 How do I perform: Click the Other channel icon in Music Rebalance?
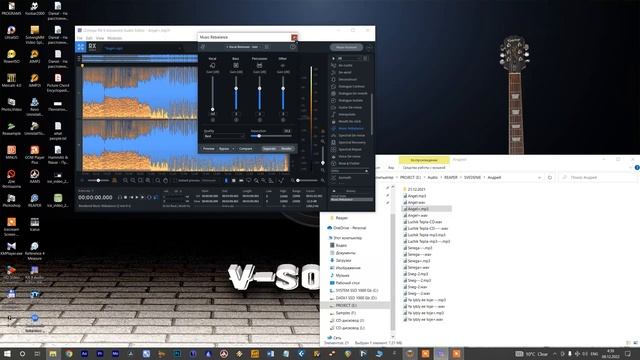[x=282, y=65]
